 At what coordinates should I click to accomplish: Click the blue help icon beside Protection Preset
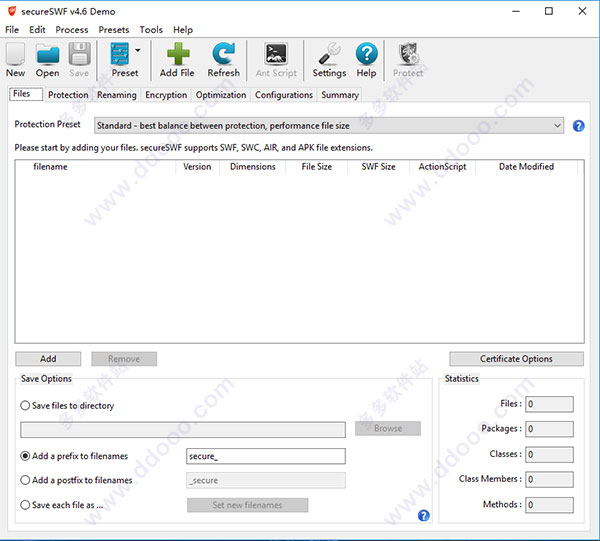[x=578, y=126]
